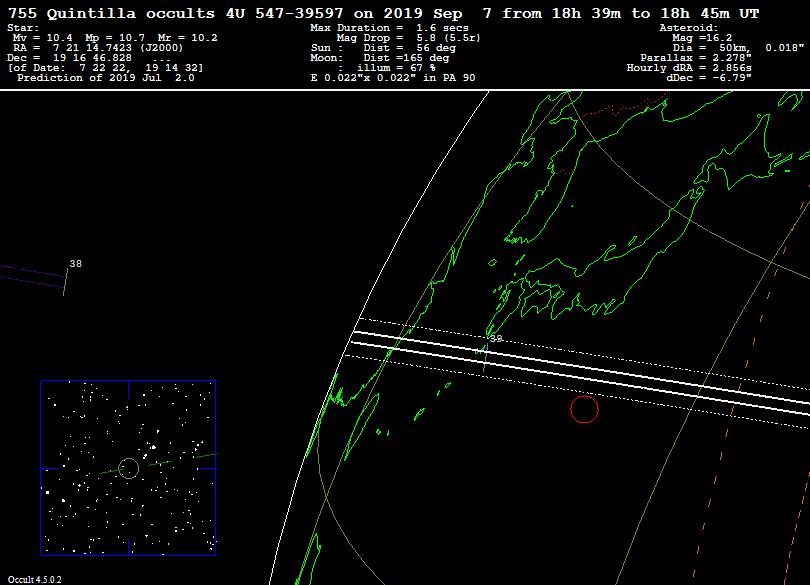Click 'Max Duration = 1.6 secs' text
The width and height of the screenshot is (810, 585).
coord(390,28)
